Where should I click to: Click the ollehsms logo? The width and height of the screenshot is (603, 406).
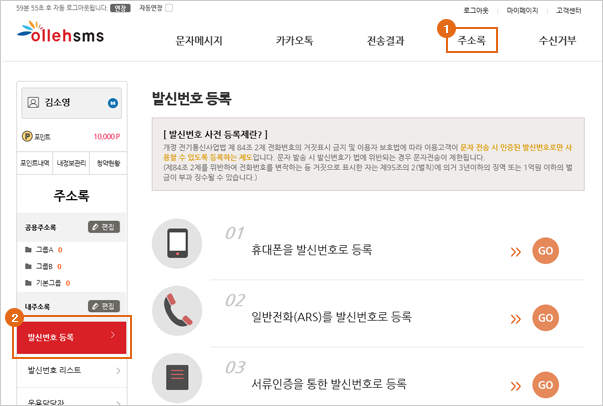60,32
